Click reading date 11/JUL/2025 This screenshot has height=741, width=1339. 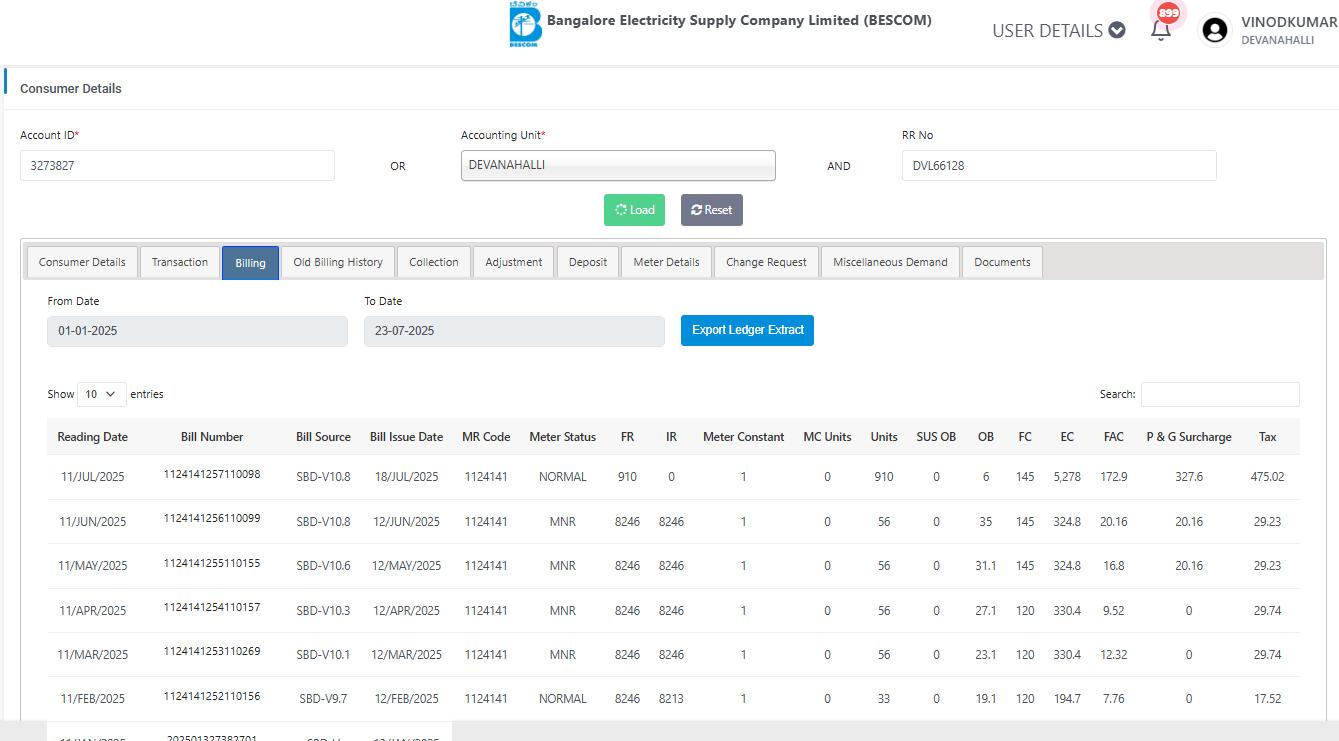(93, 477)
